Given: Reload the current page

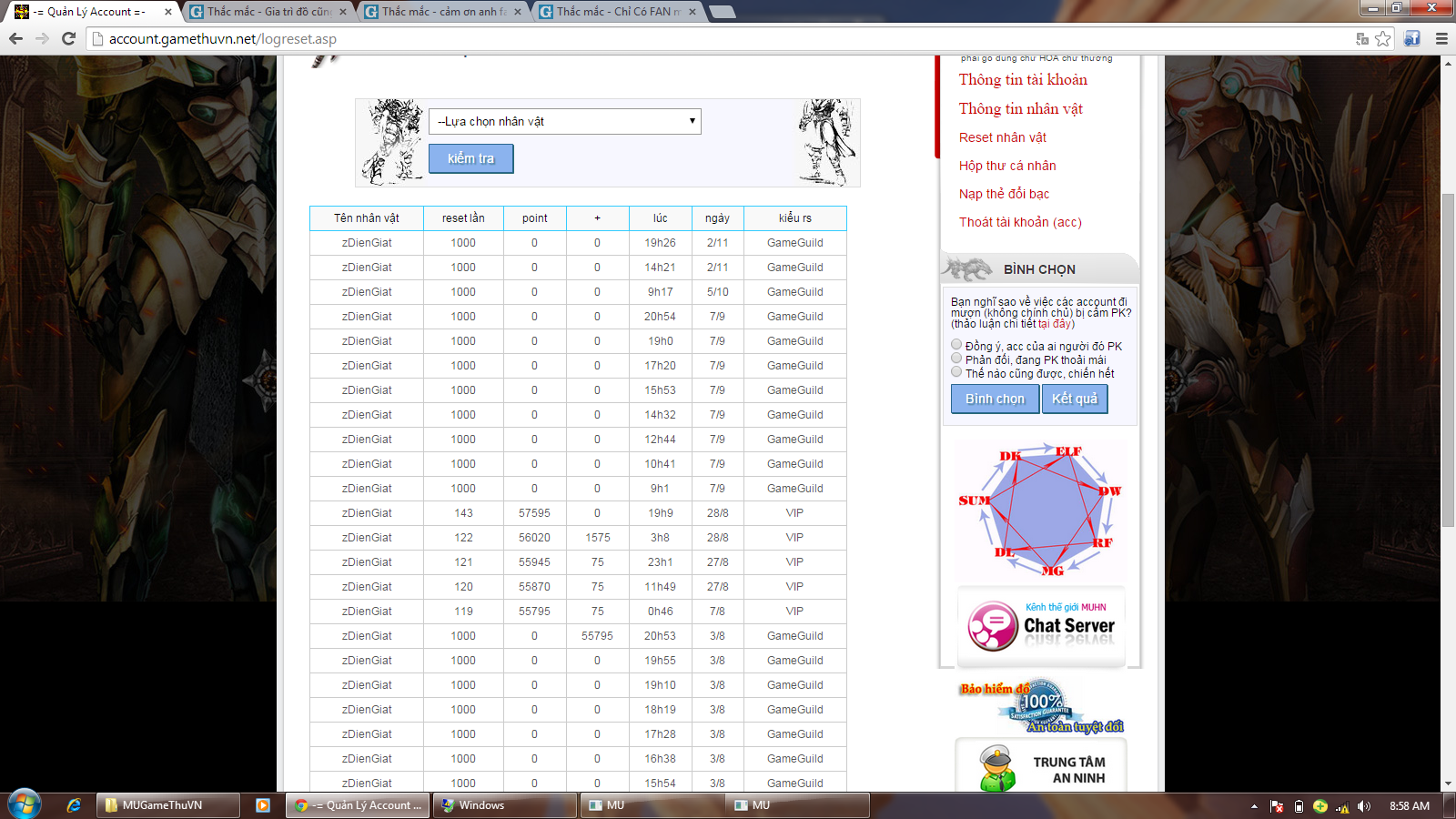Looking at the screenshot, I should (x=68, y=38).
